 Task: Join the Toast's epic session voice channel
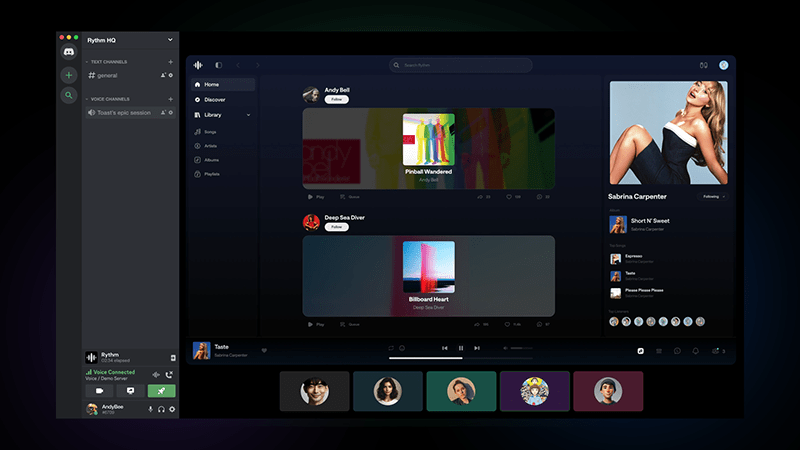click(130, 113)
